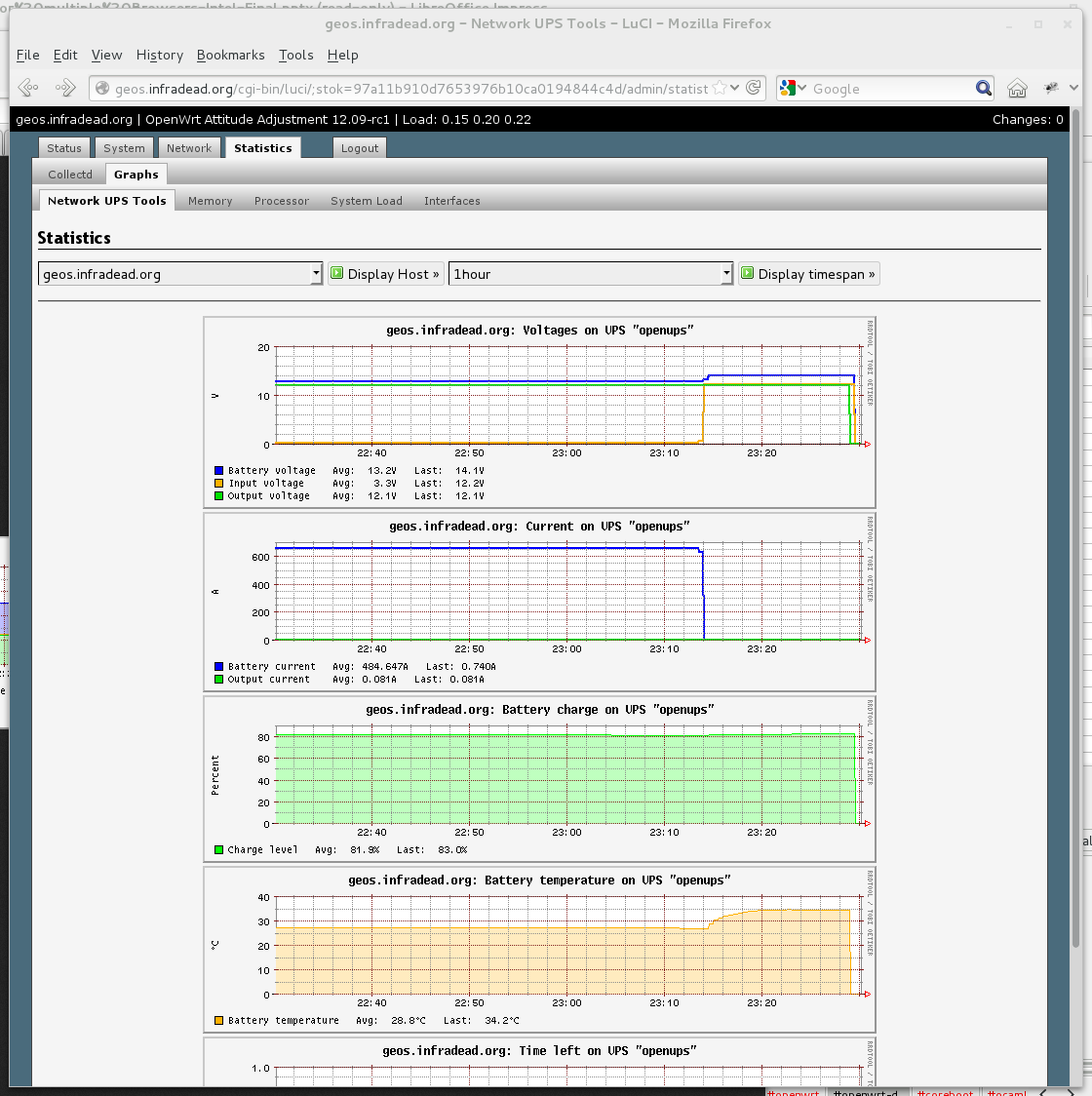Switch to the Network tab
The width and height of the screenshot is (1092, 1096).
188,148
